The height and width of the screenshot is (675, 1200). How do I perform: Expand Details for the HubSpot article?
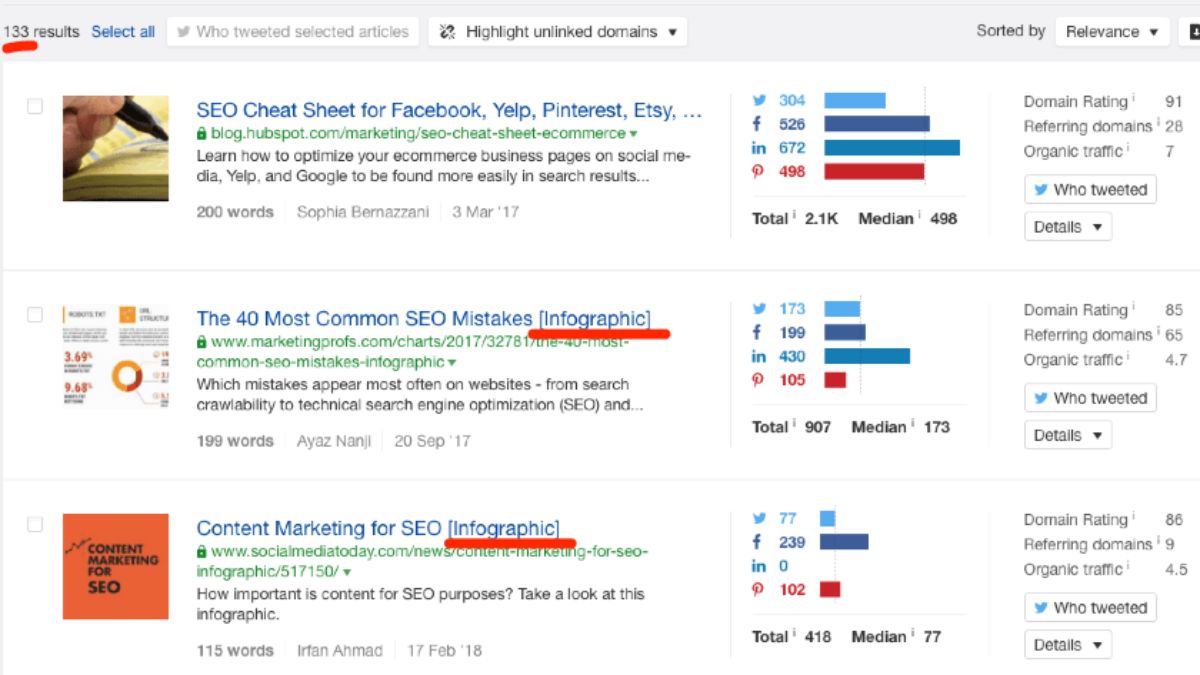click(1068, 227)
